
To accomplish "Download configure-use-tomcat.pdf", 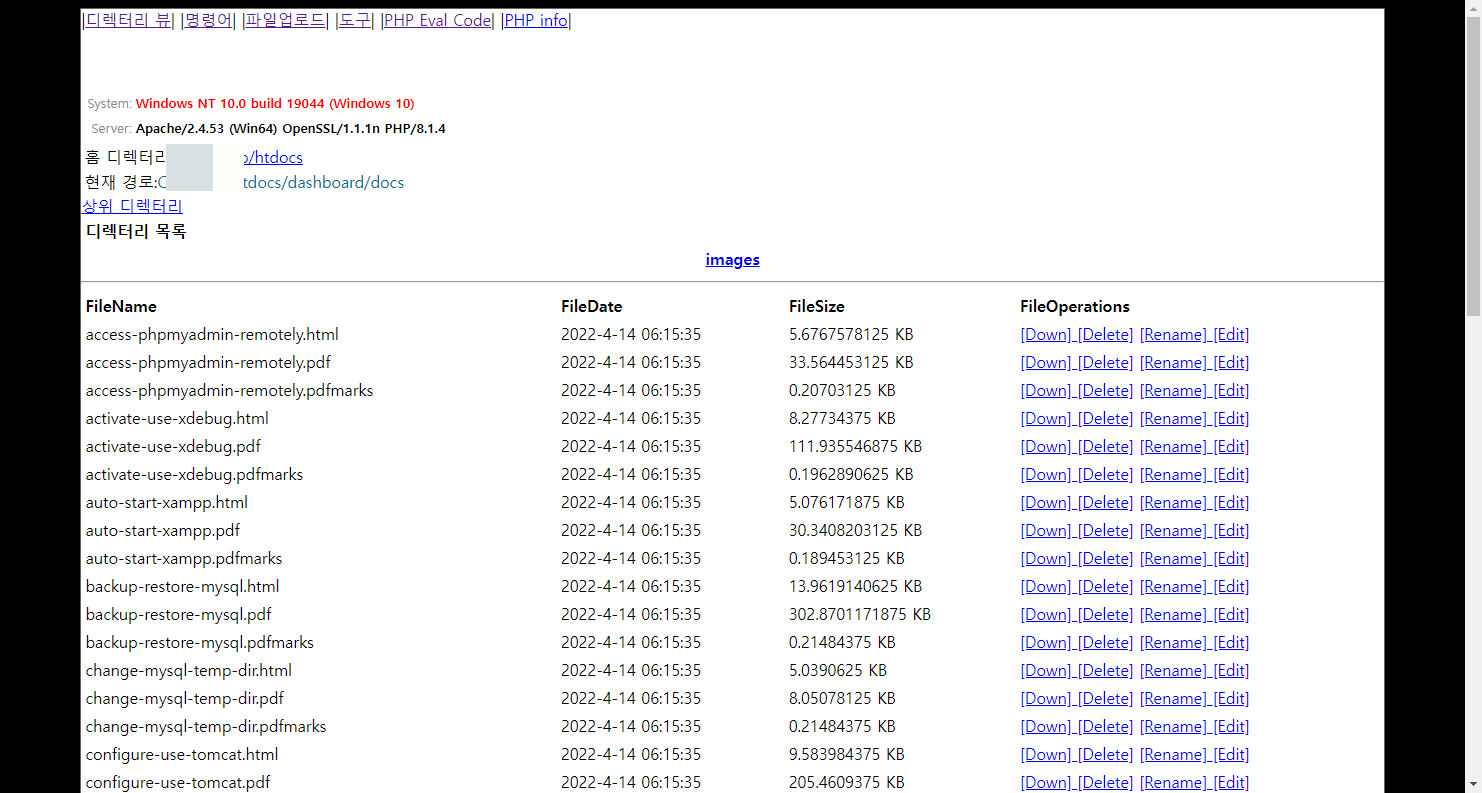I will [1046, 782].
